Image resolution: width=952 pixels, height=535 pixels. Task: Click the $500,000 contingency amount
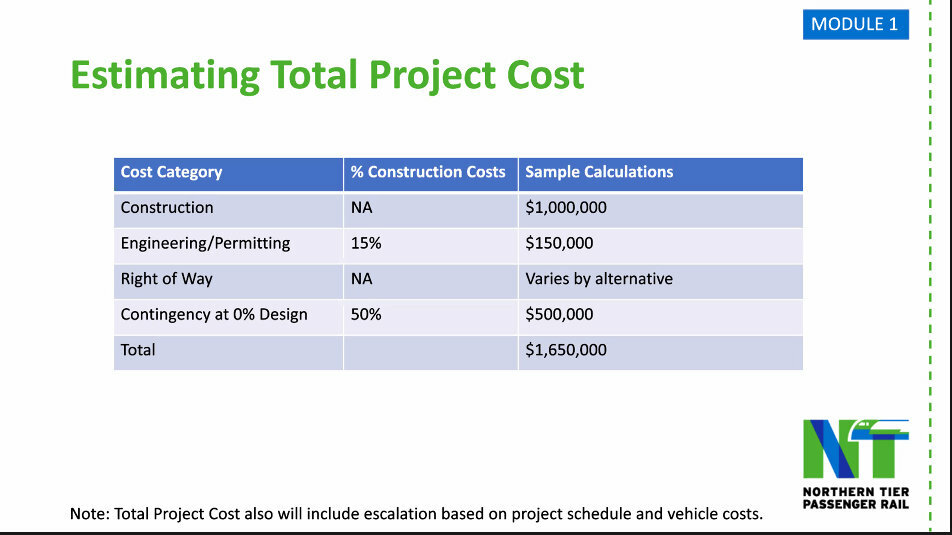click(x=559, y=314)
